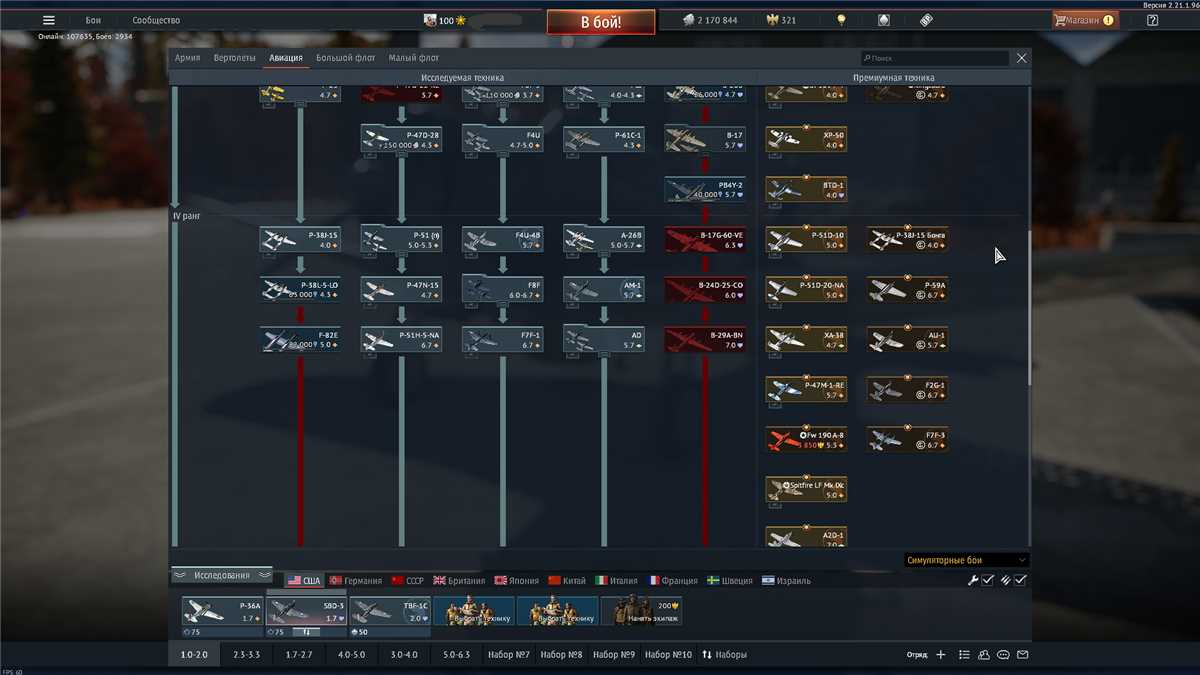Select premium XA-38 aircraft
Screen dimensions: 1200x675
click(x=806, y=340)
